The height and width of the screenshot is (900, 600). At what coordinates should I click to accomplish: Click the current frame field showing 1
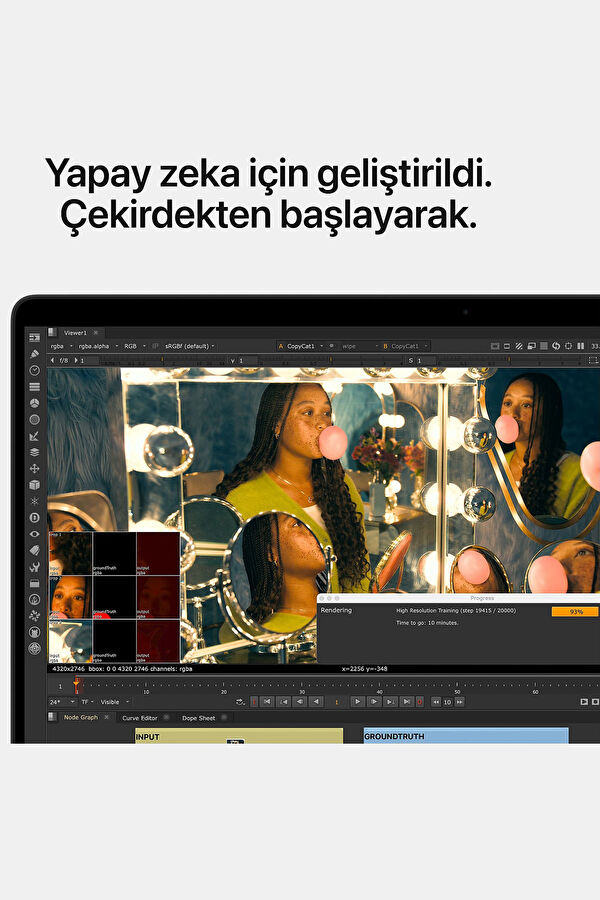(x=336, y=702)
